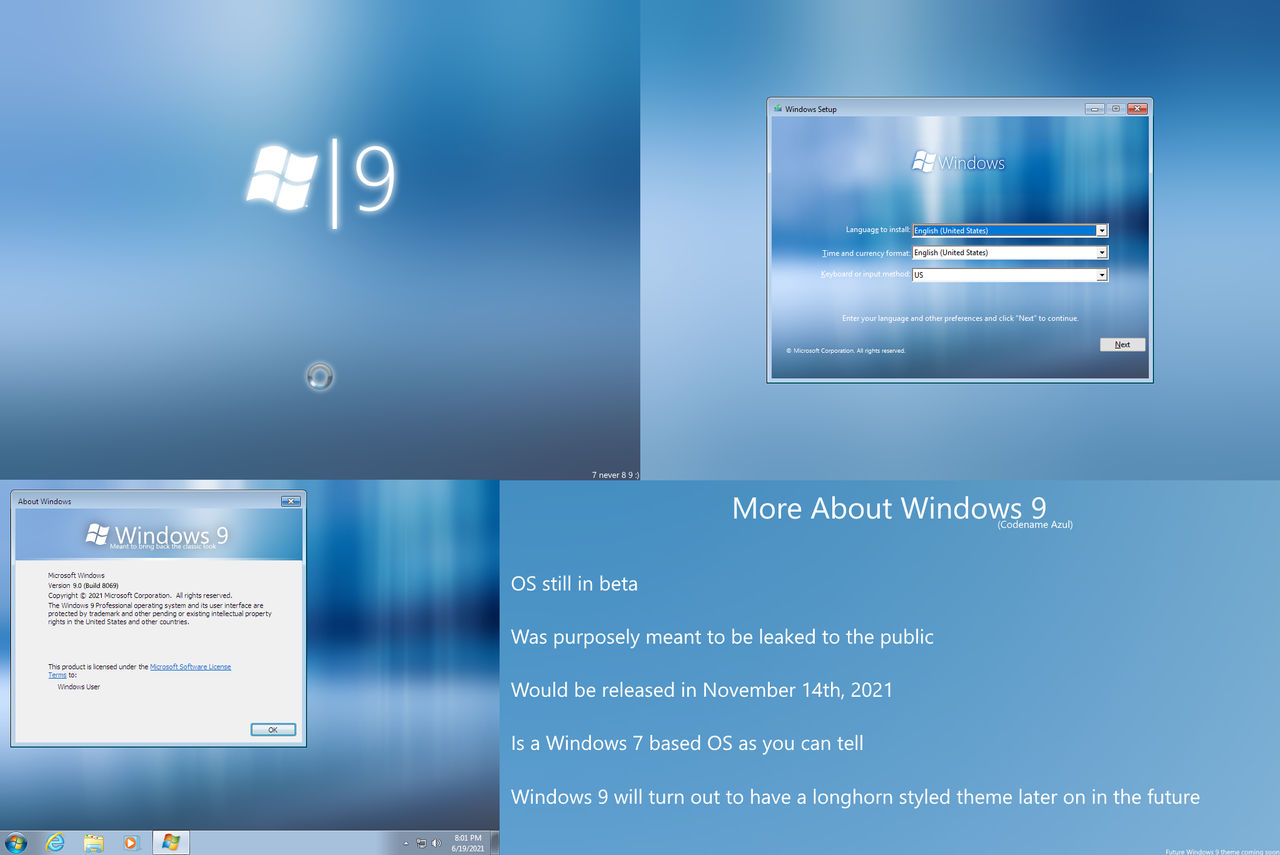Open Windows Explorer from the taskbar
Viewport: 1280px width, 855px height.
pyautogui.click(x=94, y=842)
